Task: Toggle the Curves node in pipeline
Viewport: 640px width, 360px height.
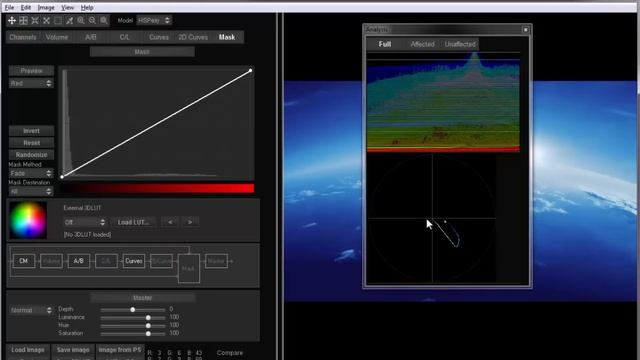Action: [x=133, y=261]
